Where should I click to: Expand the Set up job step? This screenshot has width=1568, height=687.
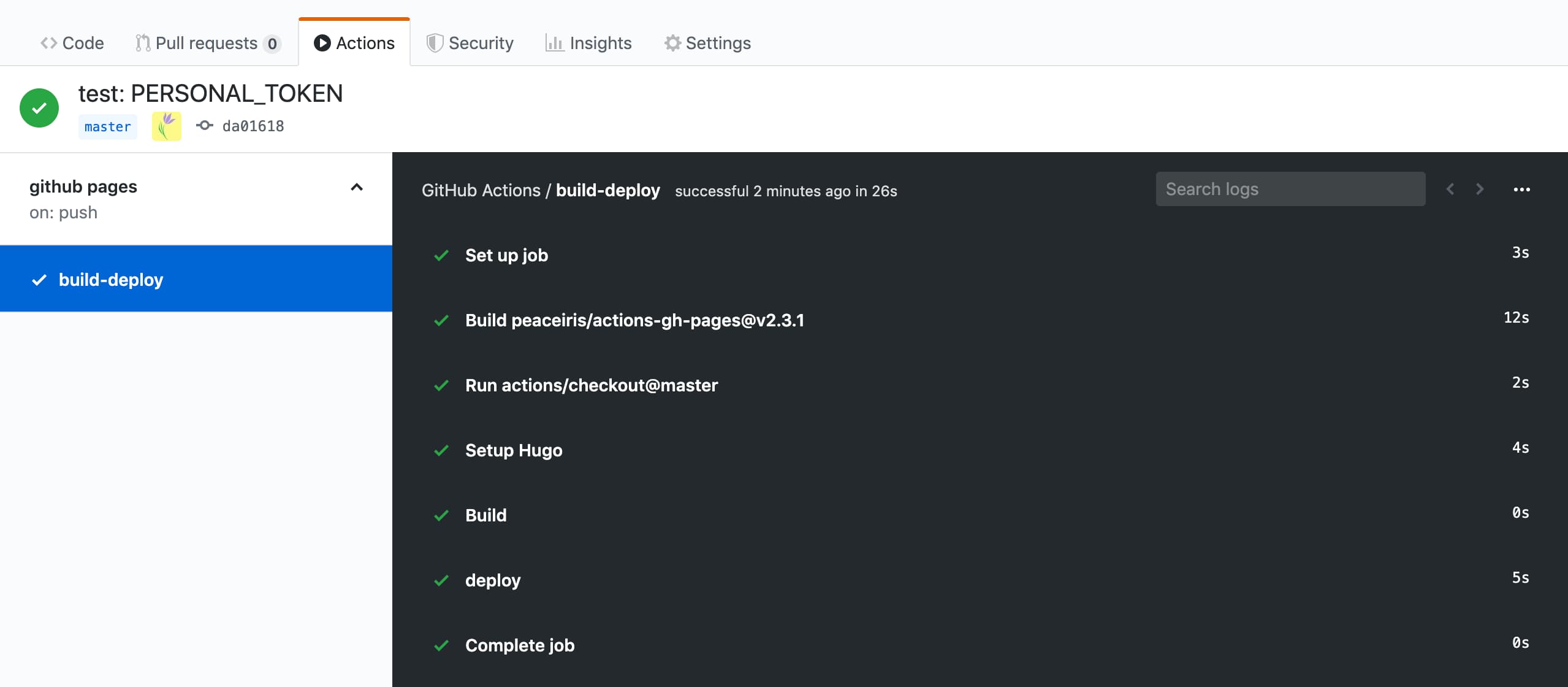[506, 255]
